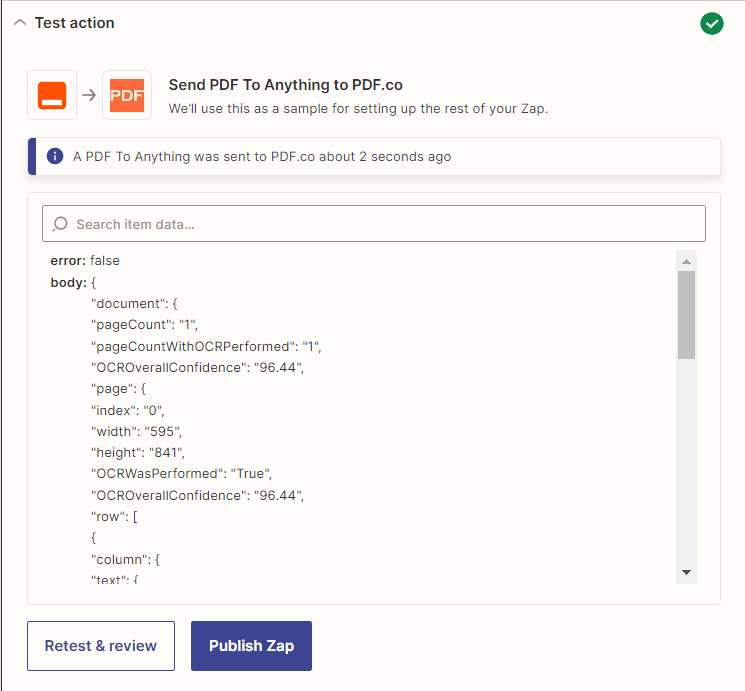Click the orange trigger app icon
The image size is (745, 691).
click(52, 95)
